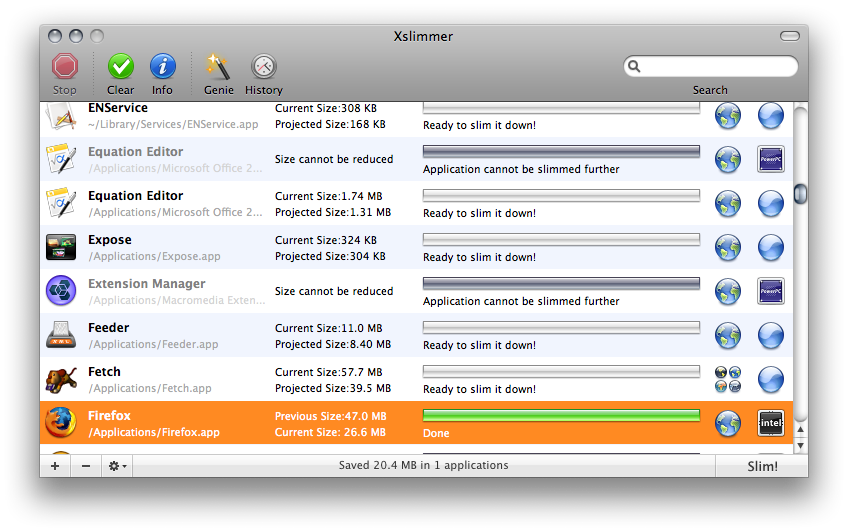Click inside the Search text field
This screenshot has height=532, width=848.
pos(711,66)
